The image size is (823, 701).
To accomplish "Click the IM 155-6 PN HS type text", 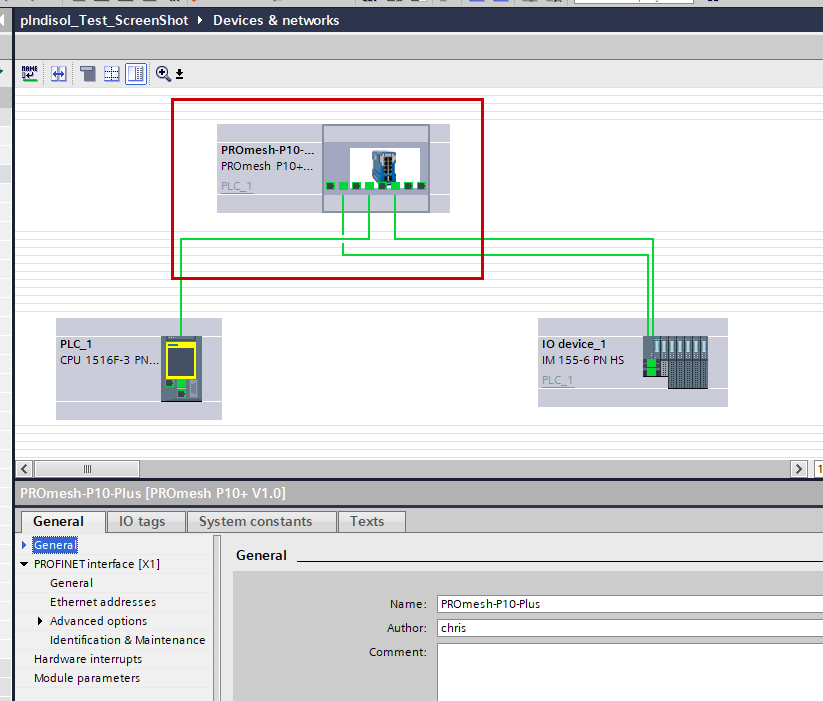I will tap(583, 360).
